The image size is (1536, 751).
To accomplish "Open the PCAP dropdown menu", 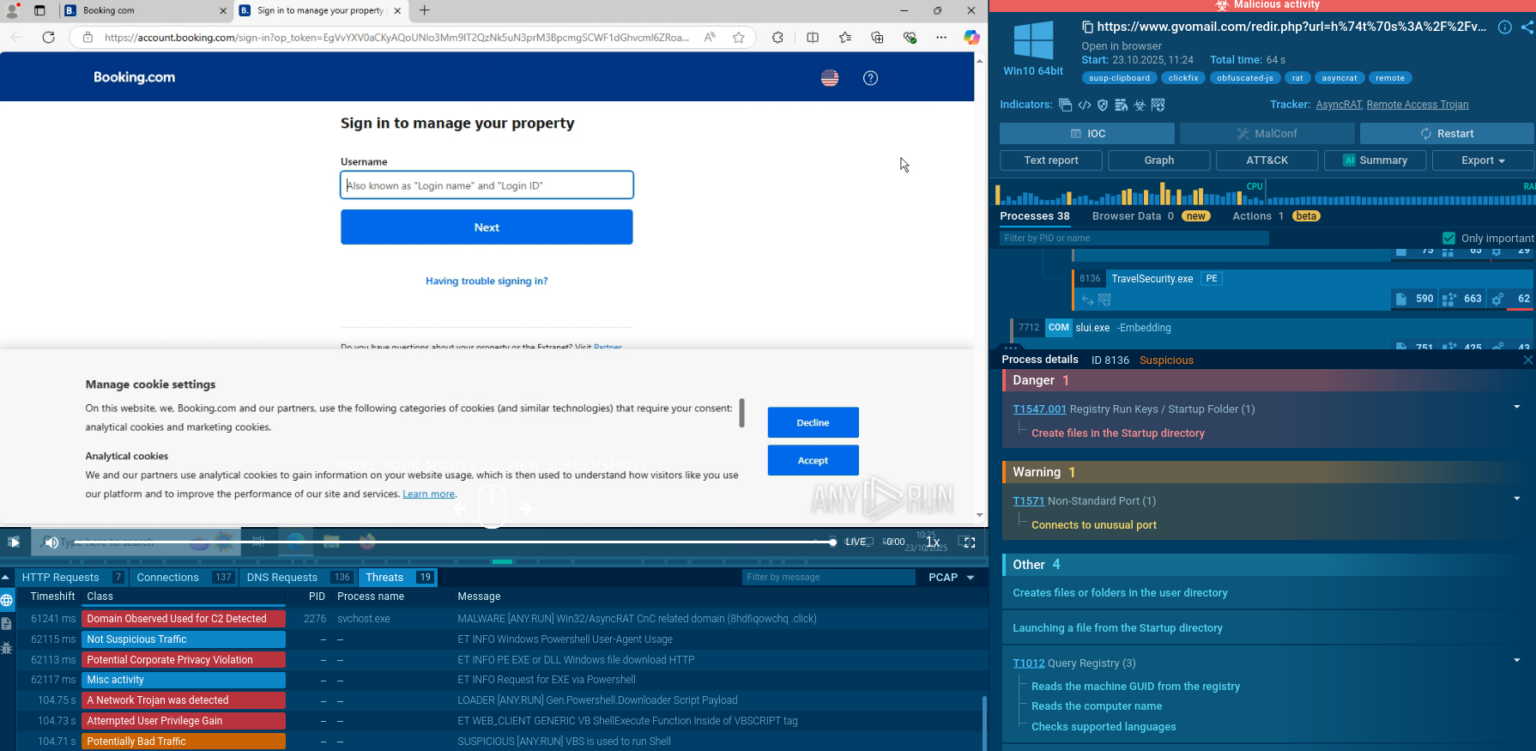I will 951,577.
